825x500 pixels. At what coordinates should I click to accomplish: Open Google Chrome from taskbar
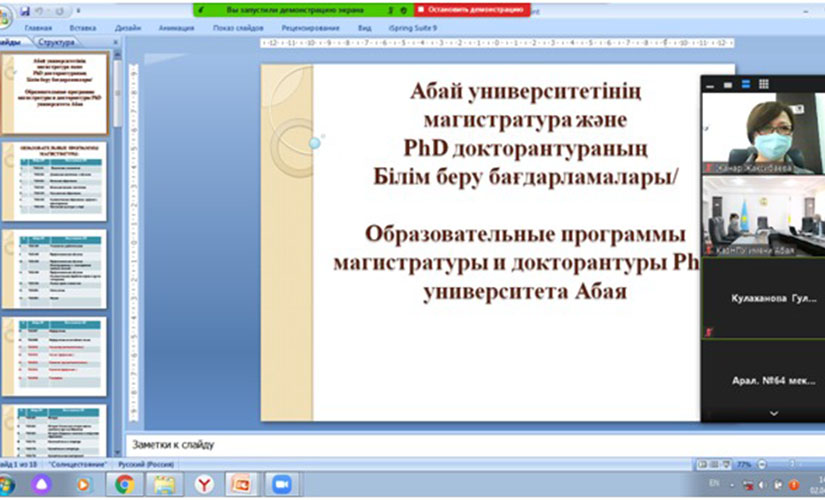[124, 484]
